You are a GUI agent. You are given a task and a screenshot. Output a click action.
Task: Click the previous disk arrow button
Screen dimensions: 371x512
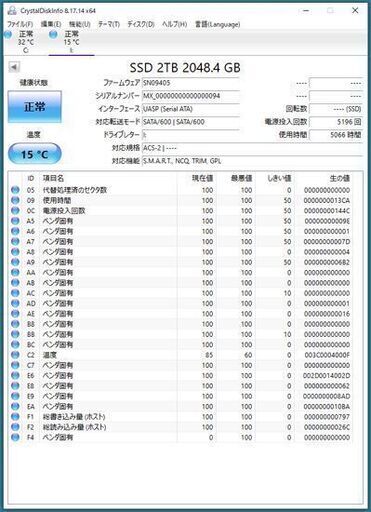(x=14, y=67)
